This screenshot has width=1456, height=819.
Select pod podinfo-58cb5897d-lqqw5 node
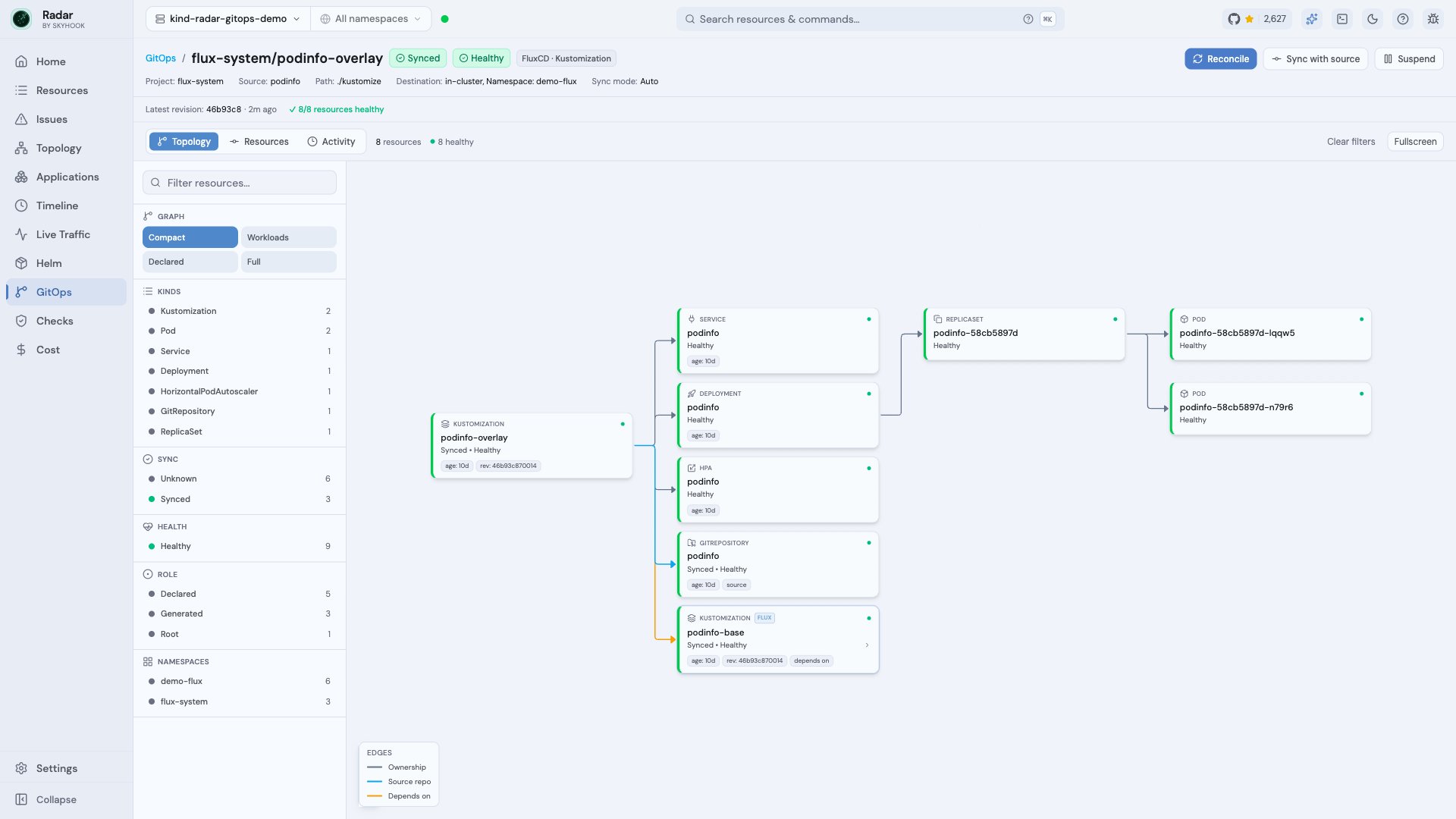coord(1270,334)
